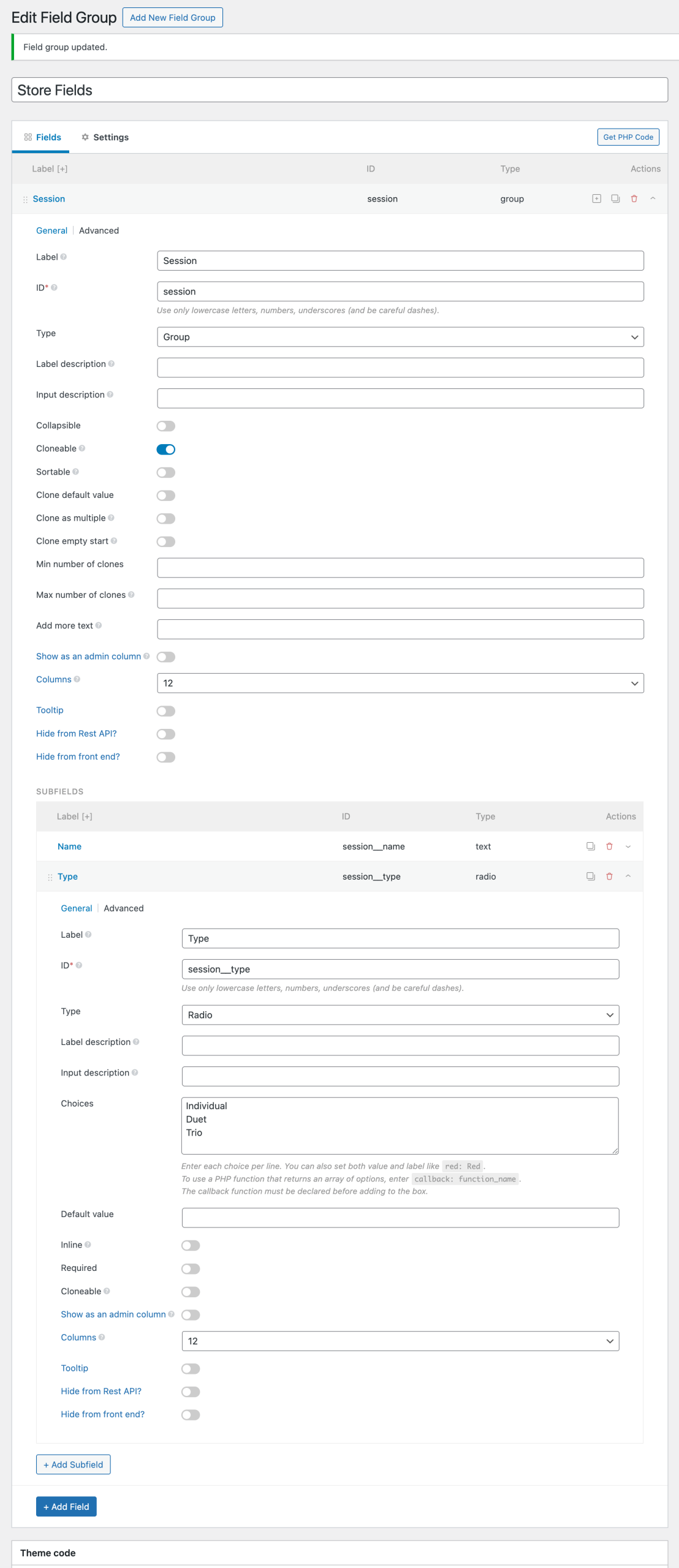Click the + Add Subfield button
The height and width of the screenshot is (1568, 679).
74,1464
